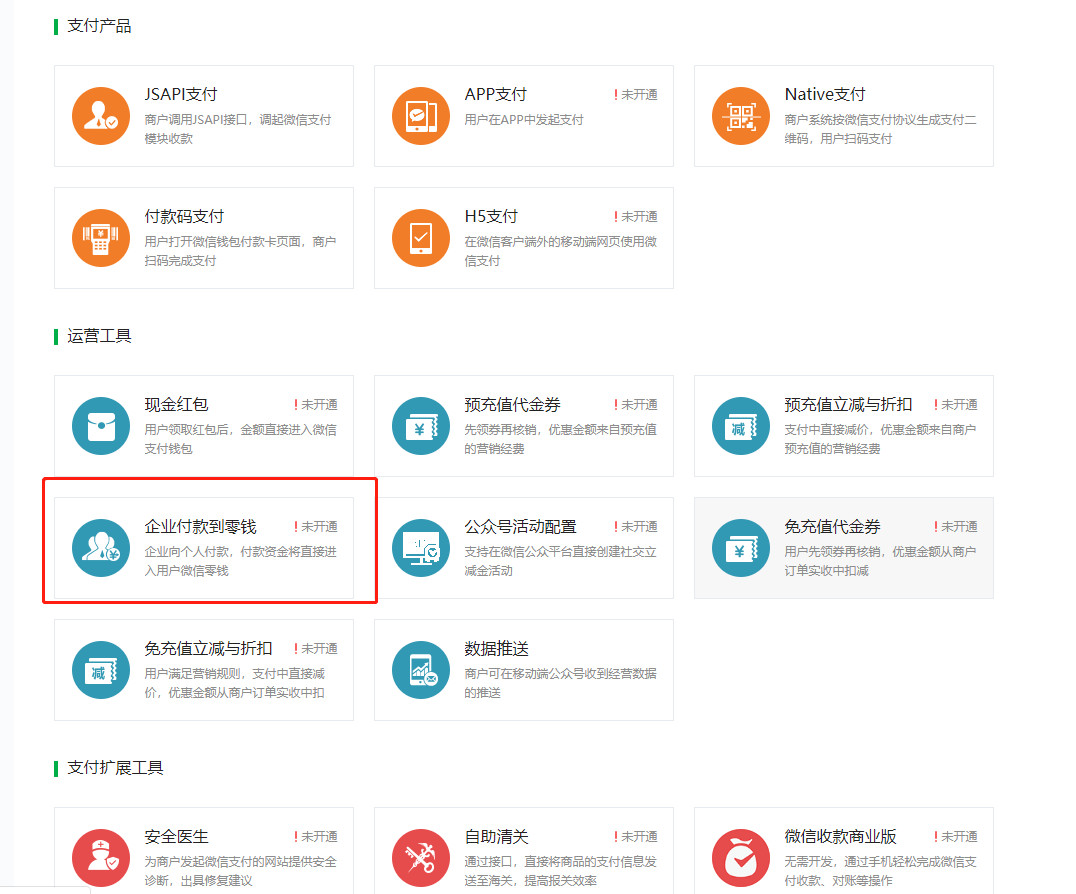Viewport: 1076px width, 894px height.
Task: Click 未开通 status on 企业付款到零钱 card
Action: (x=316, y=527)
